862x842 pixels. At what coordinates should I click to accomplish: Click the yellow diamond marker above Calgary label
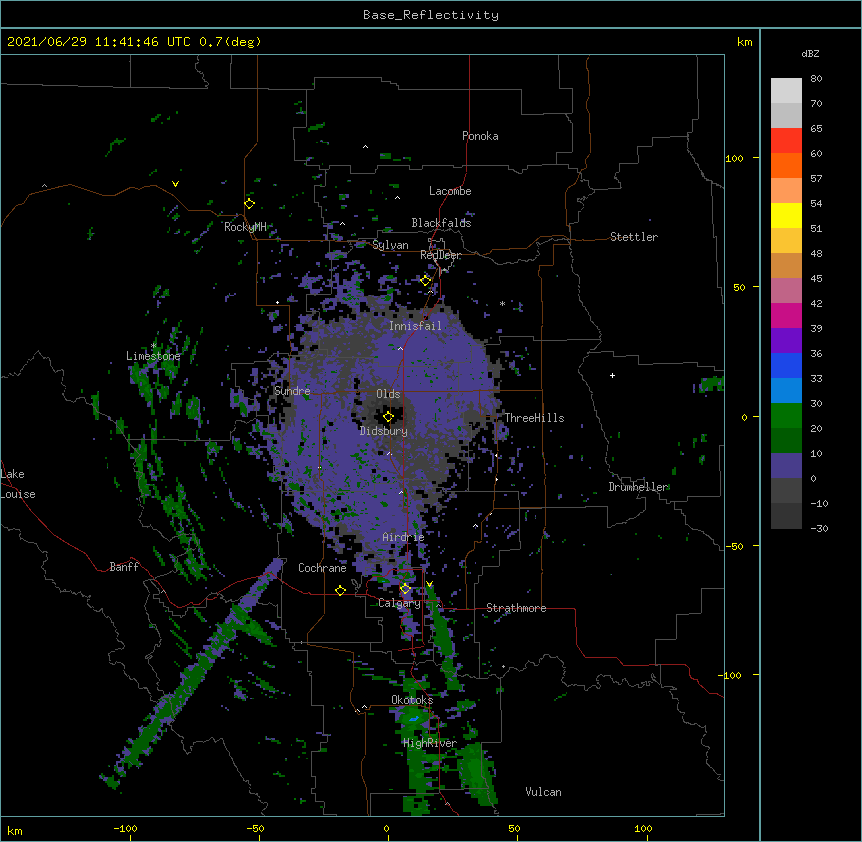[x=405, y=589]
